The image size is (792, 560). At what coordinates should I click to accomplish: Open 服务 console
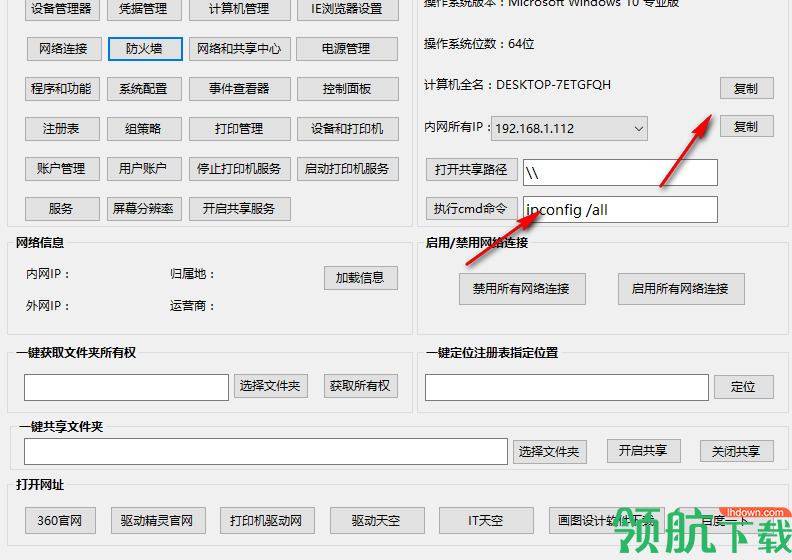tap(62, 209)
